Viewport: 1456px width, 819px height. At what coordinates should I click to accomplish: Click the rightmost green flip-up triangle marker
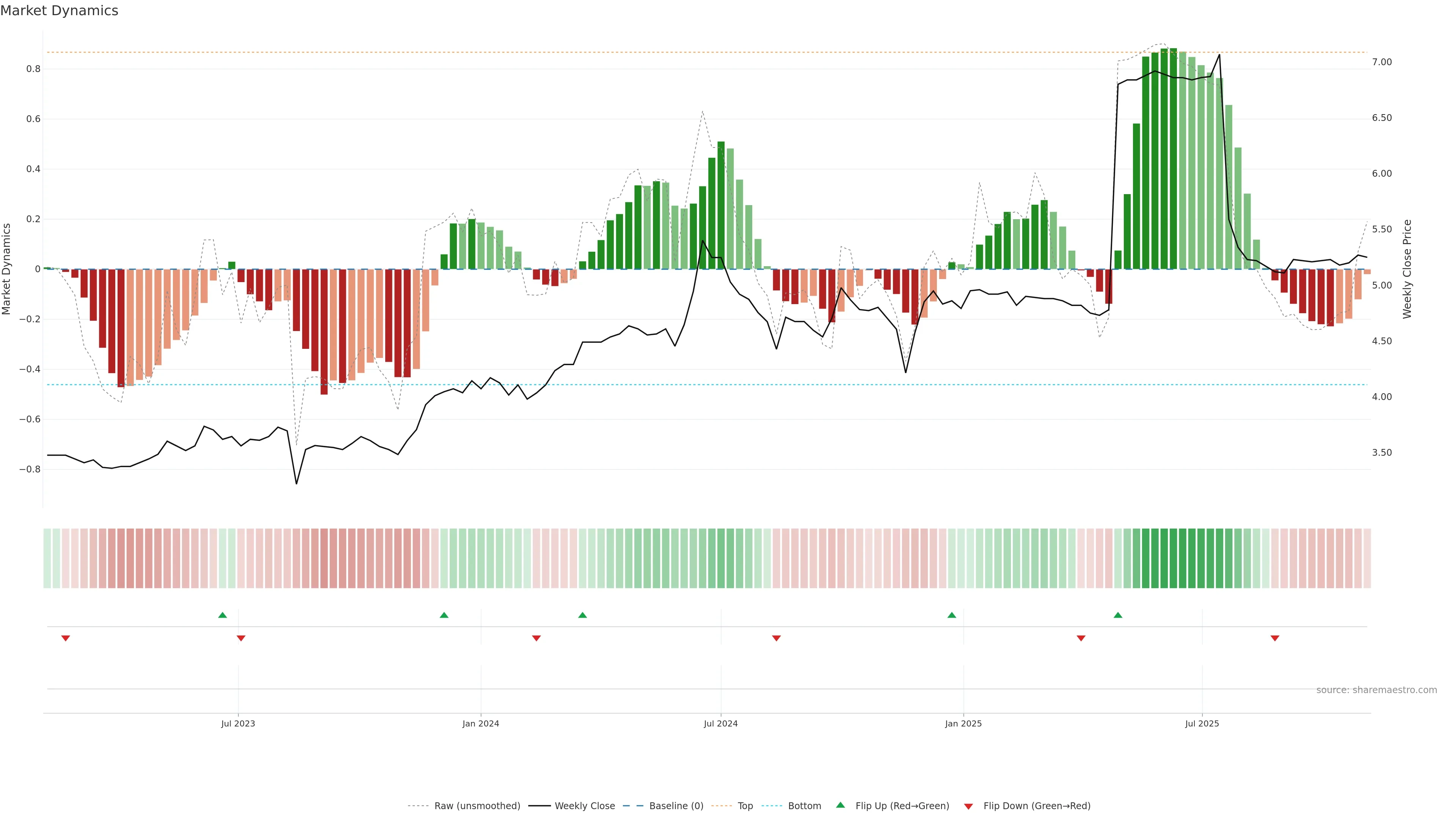click(x=1118, y=615)
